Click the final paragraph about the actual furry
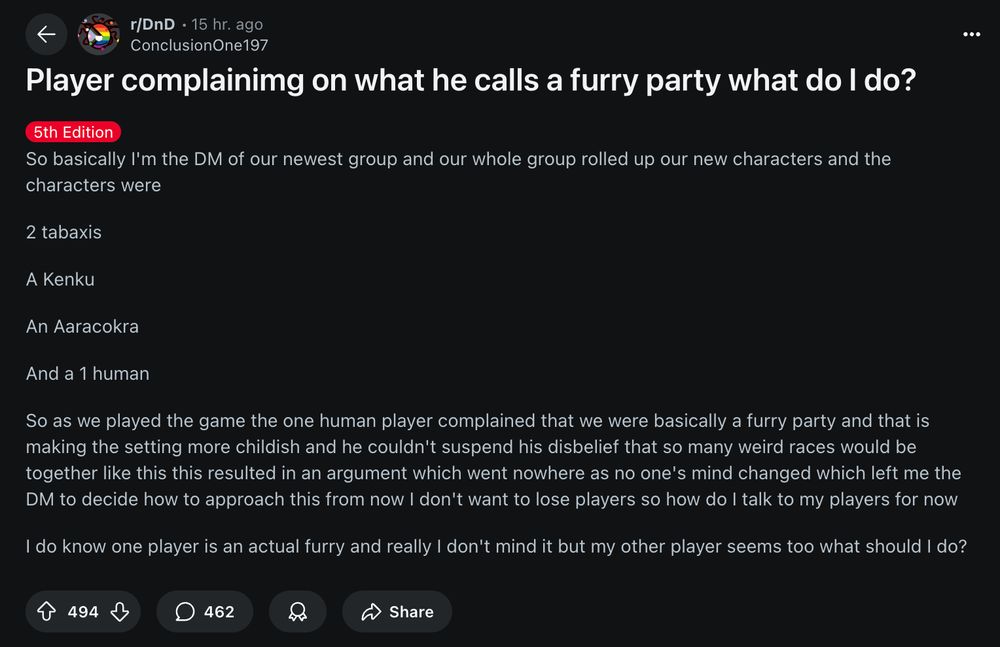 (496, 547)
